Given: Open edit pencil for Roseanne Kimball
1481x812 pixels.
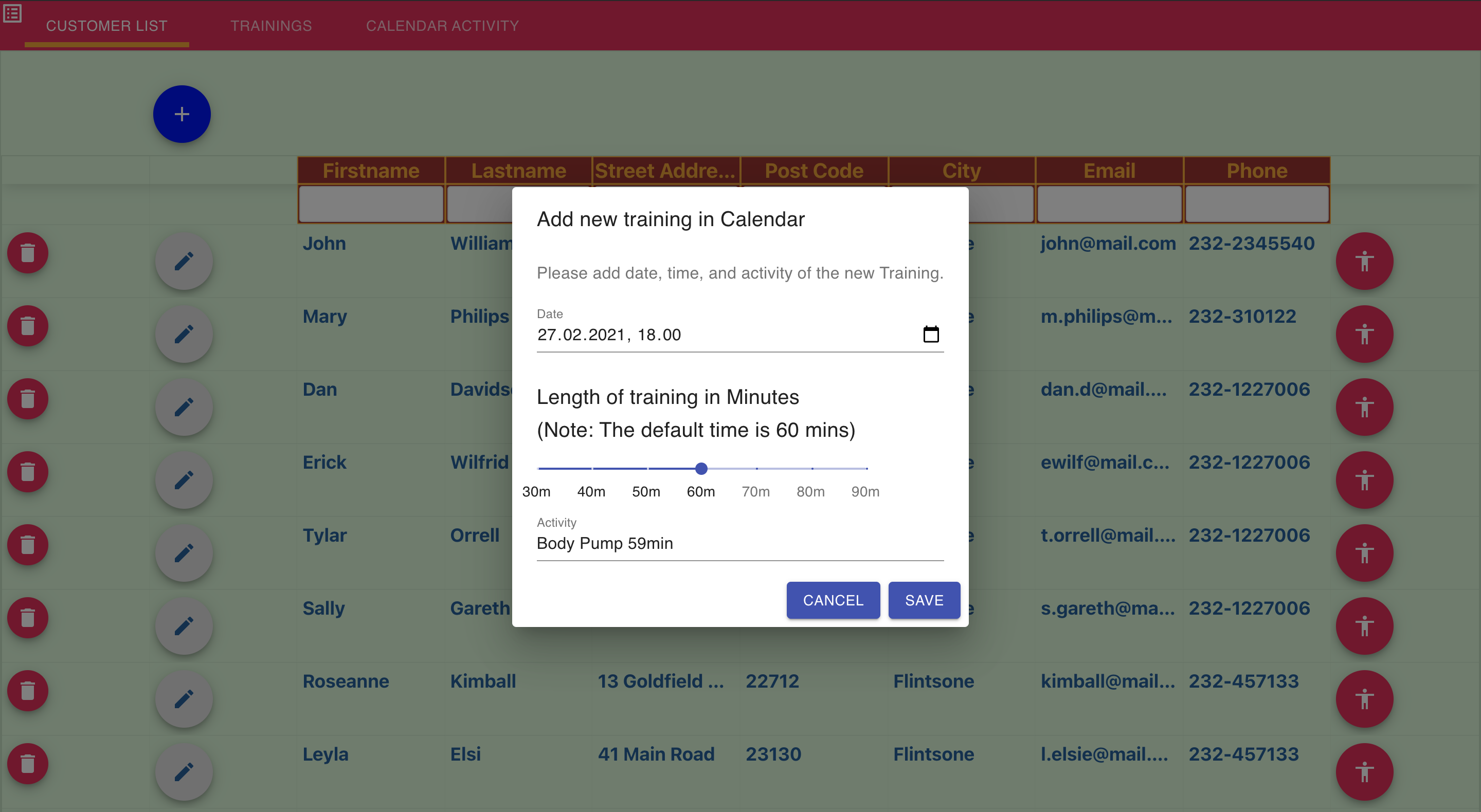Looking at the screenshot, I should 184,699.
